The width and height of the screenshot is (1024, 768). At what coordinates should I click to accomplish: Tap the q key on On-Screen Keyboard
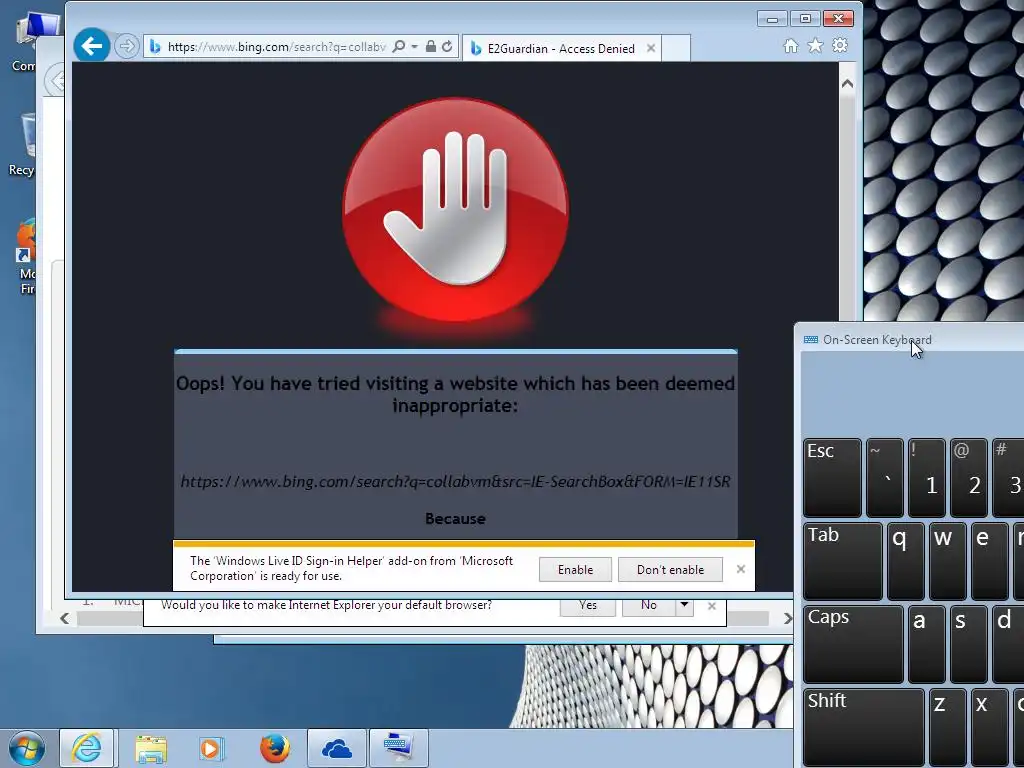pyautogui.click(x=905, y=561)
